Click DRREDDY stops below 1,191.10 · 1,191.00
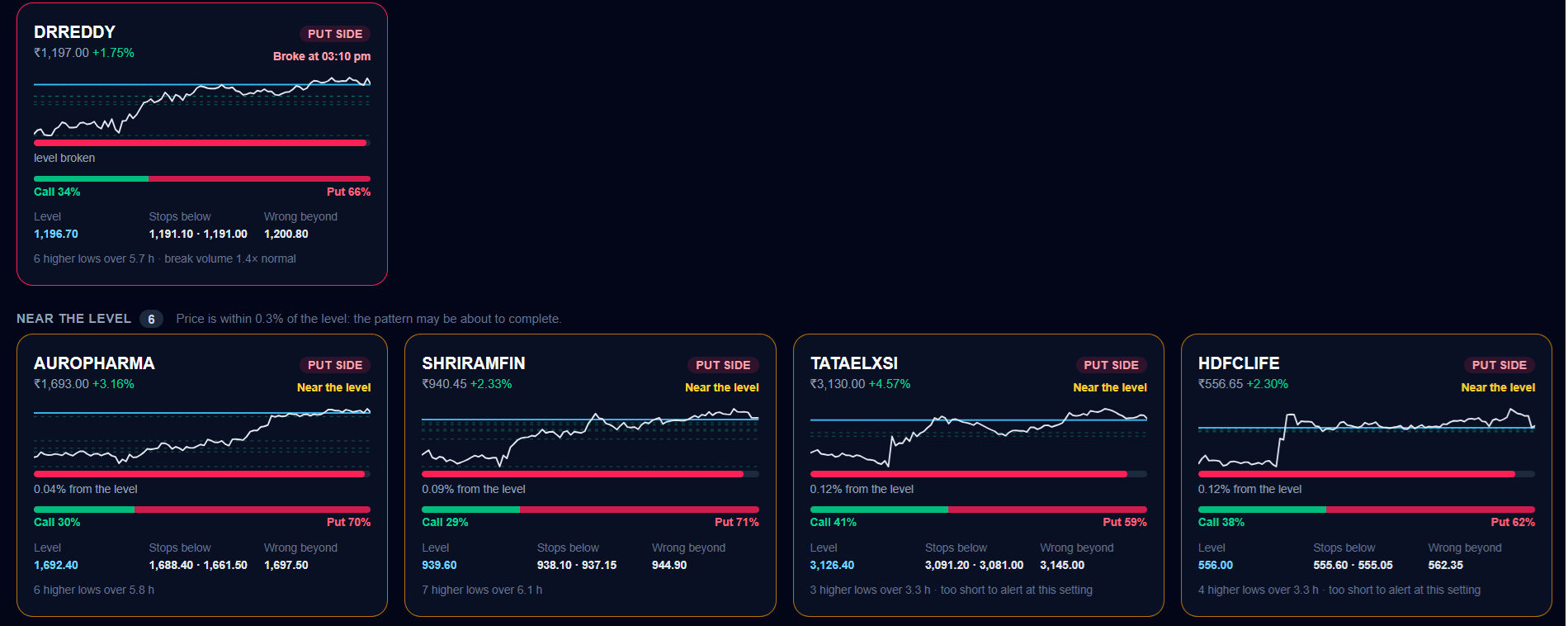1568x626 pixels. 198,234
